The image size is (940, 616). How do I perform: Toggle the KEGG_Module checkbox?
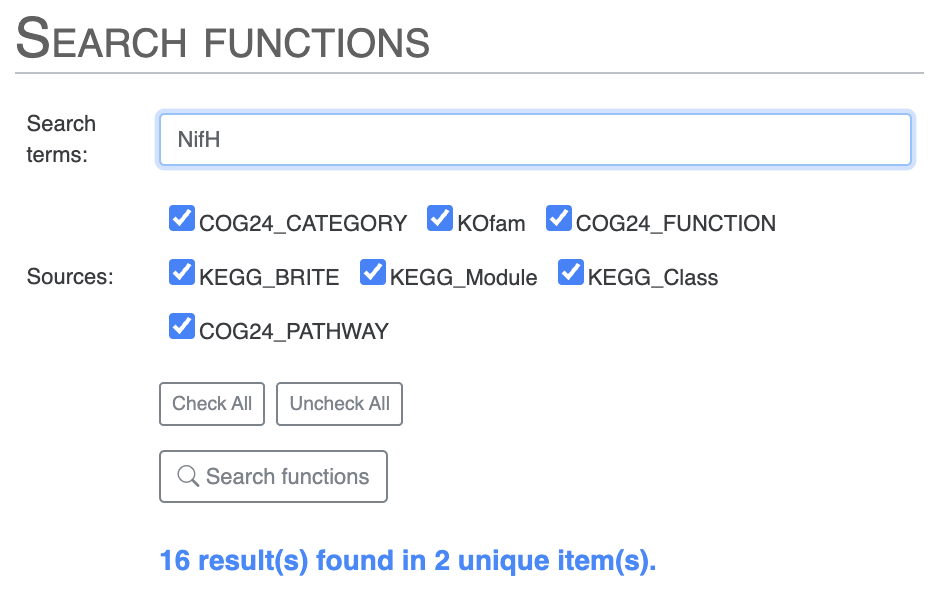point(373,273)
